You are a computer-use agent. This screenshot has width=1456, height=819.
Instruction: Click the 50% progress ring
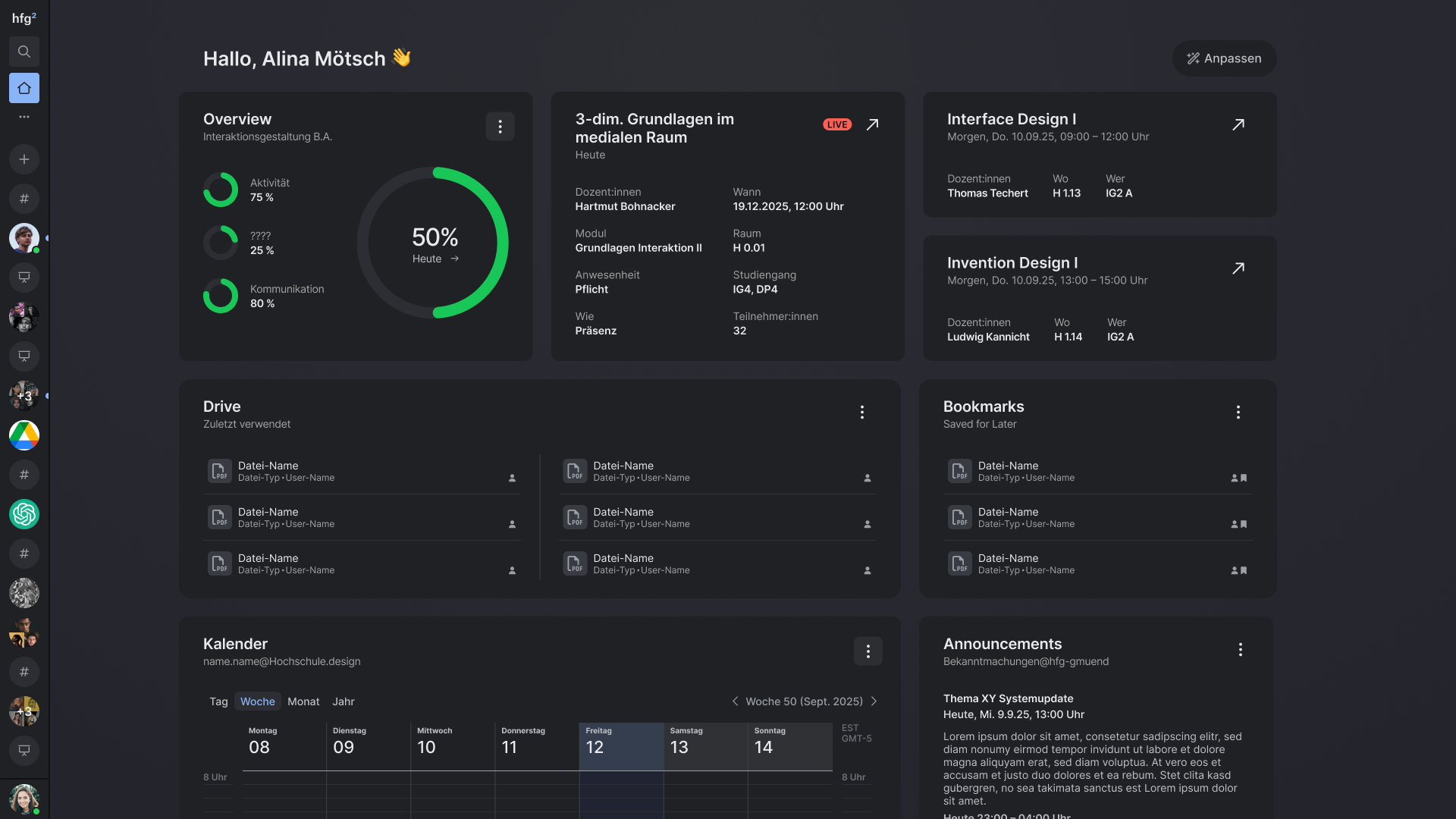tap(435, 241)
